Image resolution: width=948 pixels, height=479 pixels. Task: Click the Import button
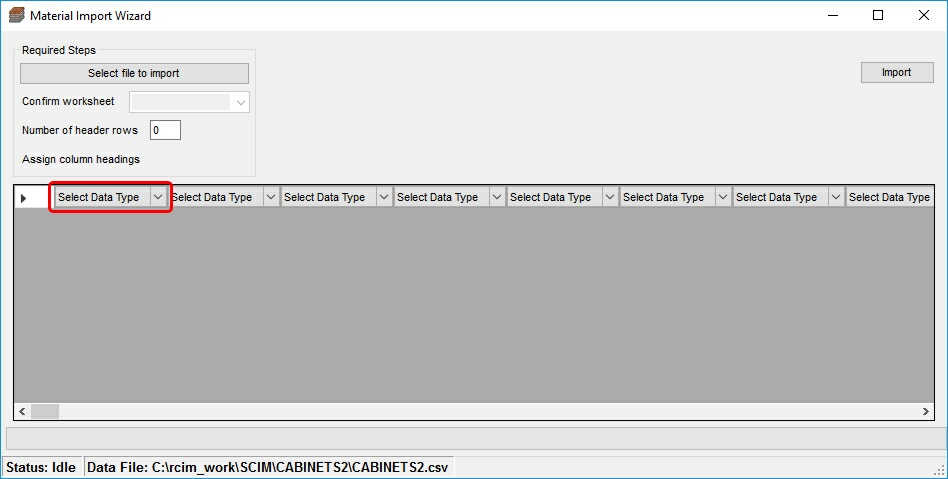pyautogui.click(x=897, y=73)
